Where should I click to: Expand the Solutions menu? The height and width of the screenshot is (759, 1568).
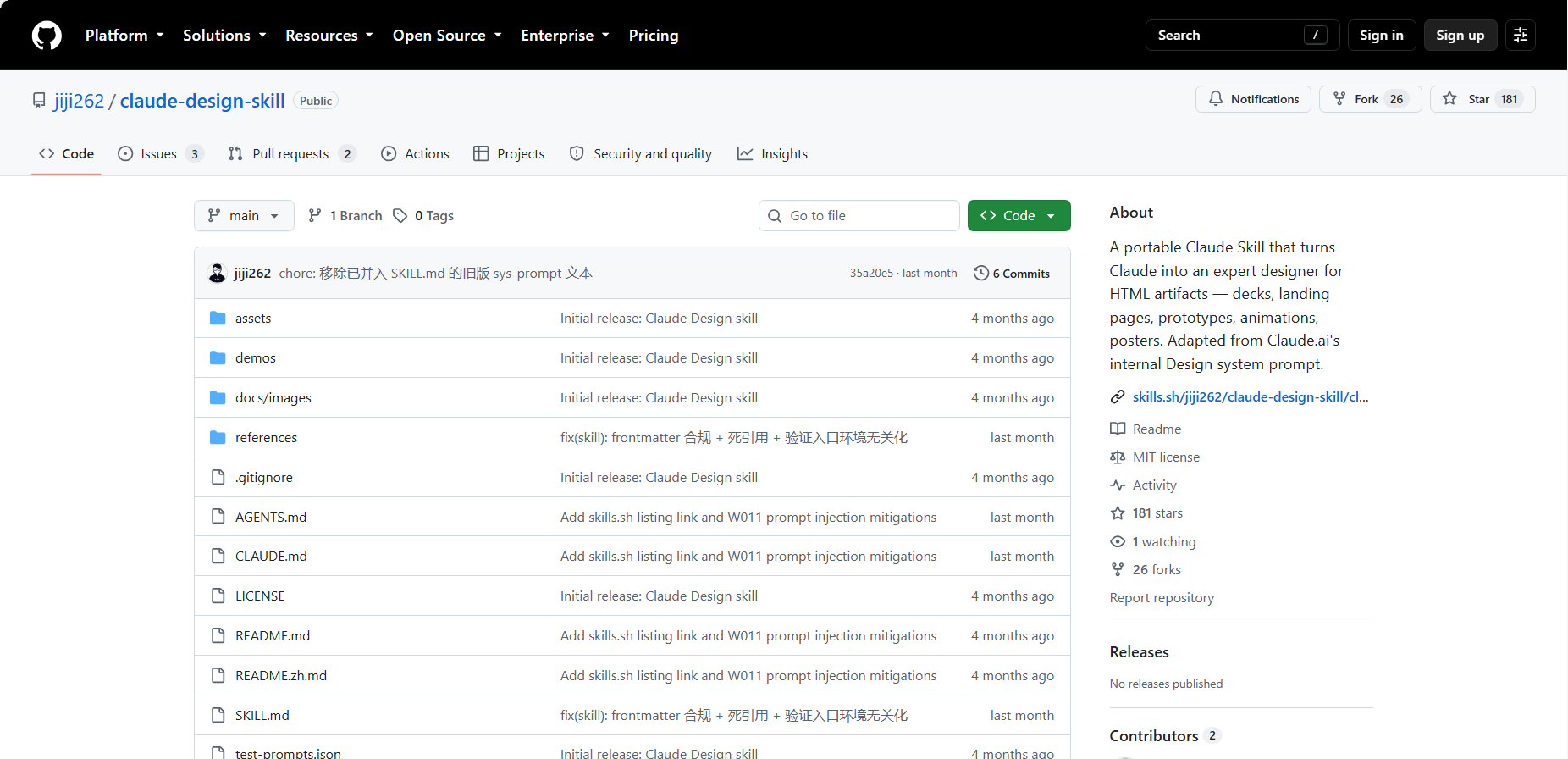224,36
